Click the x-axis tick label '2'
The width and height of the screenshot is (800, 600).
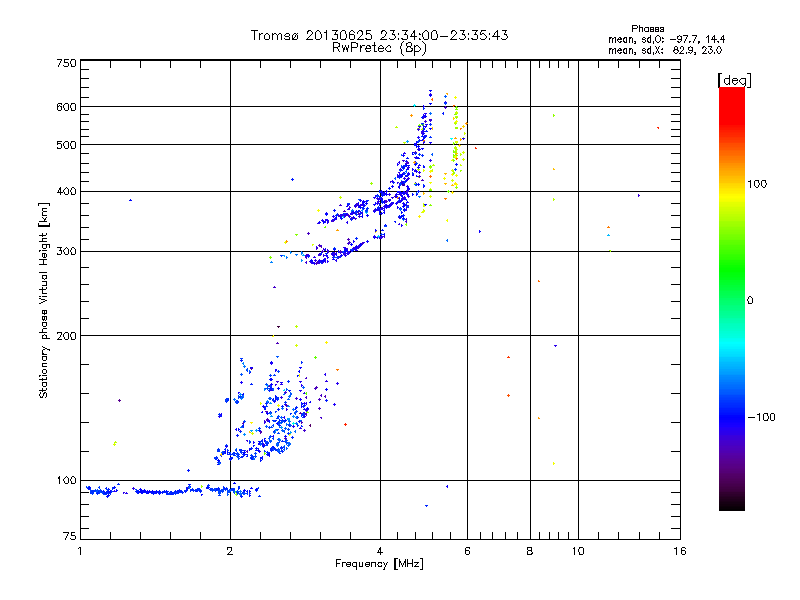[230, 551]
